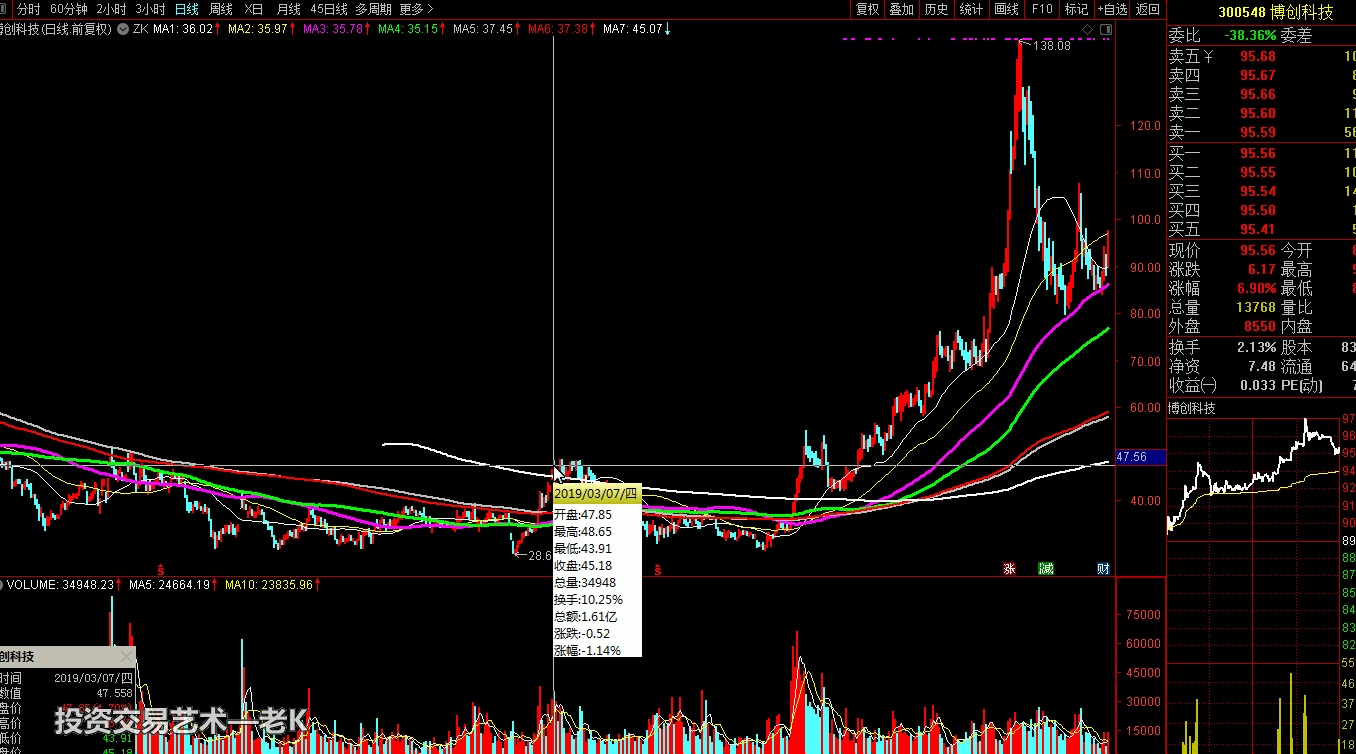Click the red S marker under the crosshair tooltip
Screen dimensions: 1356x754
657,570
